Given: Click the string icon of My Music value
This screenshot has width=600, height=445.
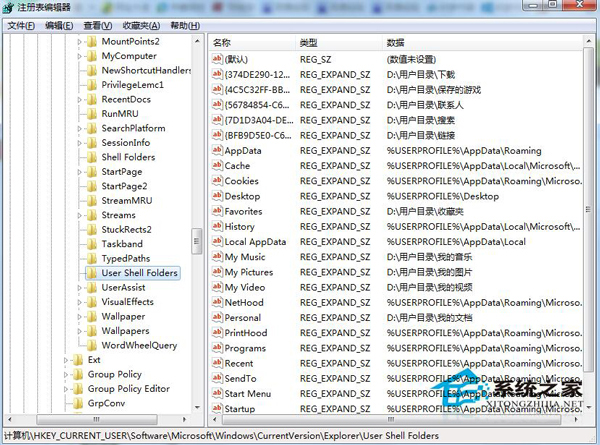Looking at the screenshot, I should 217,257.
